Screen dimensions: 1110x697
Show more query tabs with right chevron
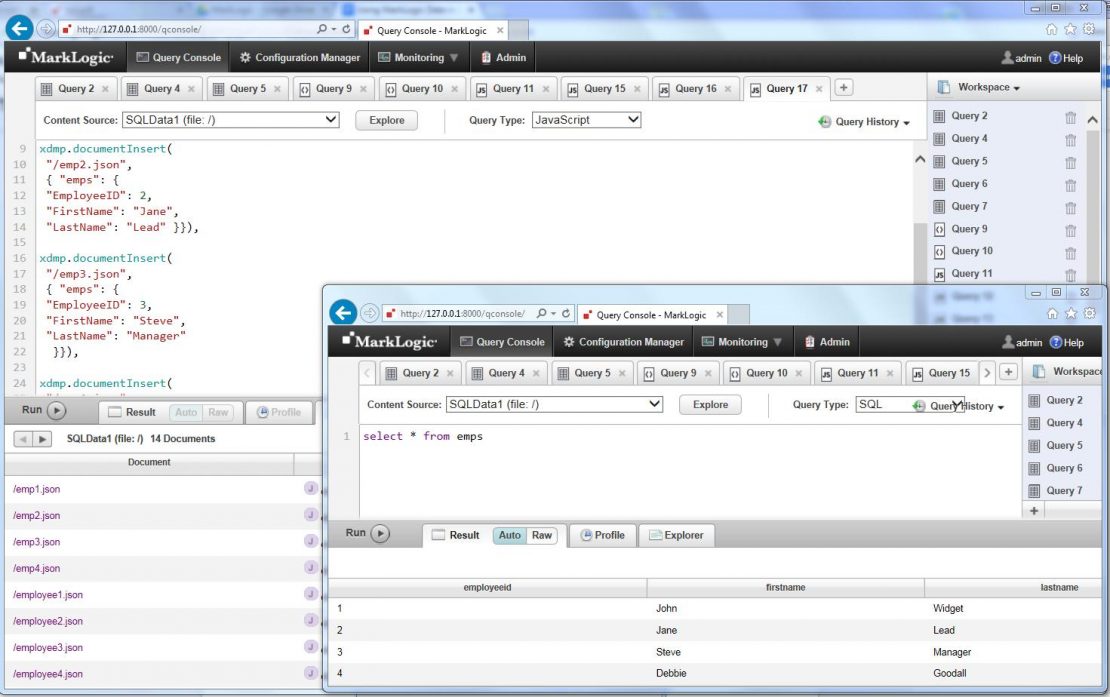(x=987, y=372)
